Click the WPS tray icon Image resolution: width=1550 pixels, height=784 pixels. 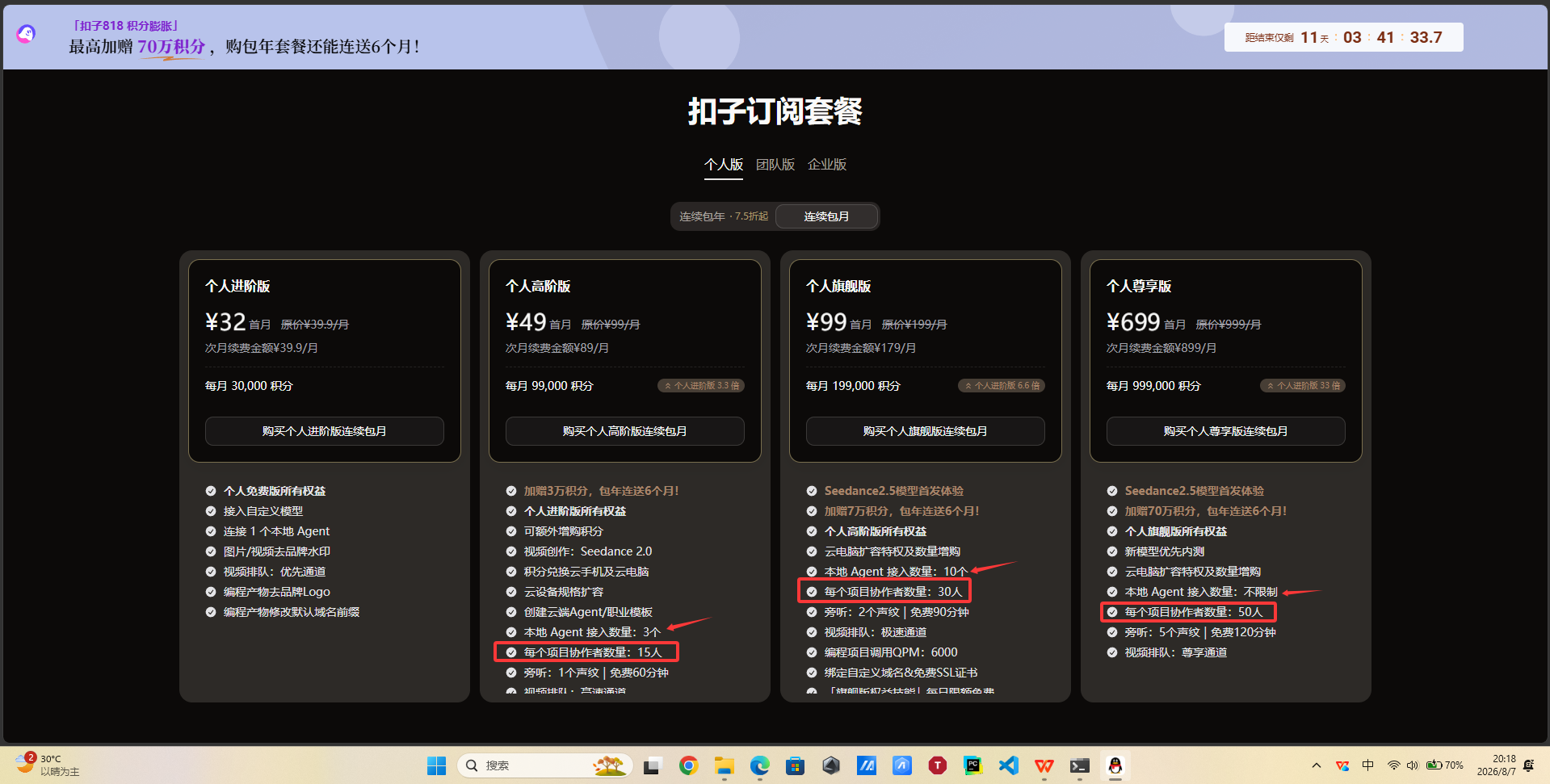click(1342, 765)
